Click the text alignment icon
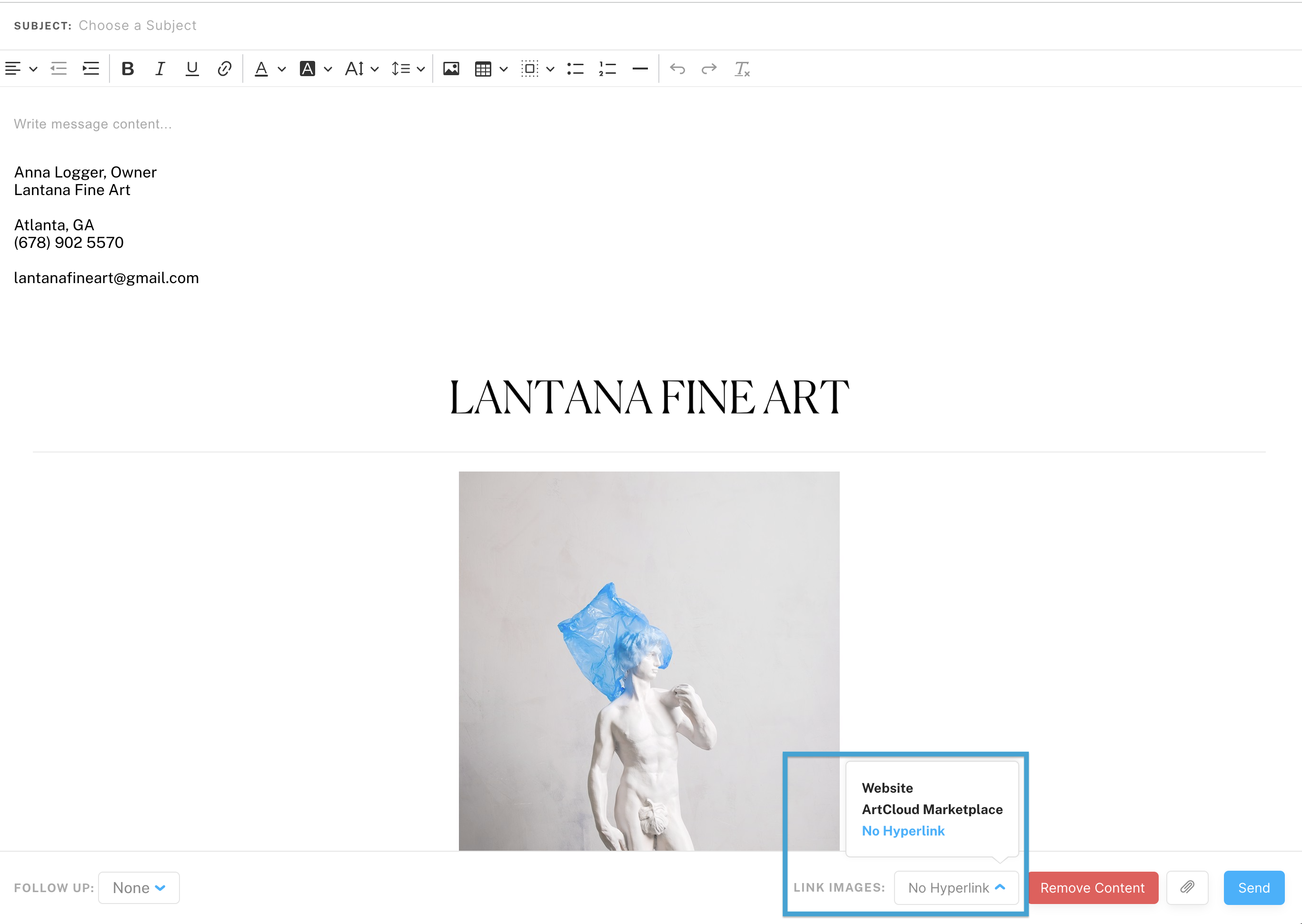The height and width of the screenshot is (924, 1302). (13, 69)
